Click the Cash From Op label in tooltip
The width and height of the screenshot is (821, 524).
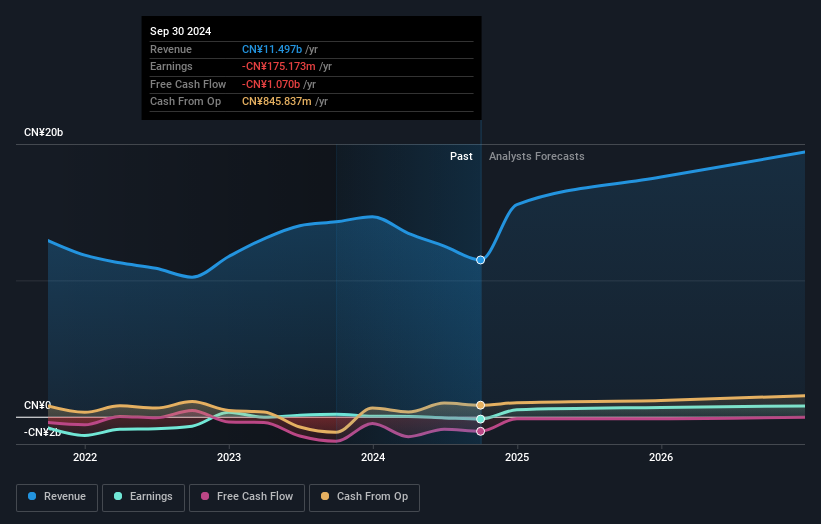point(185,102)
